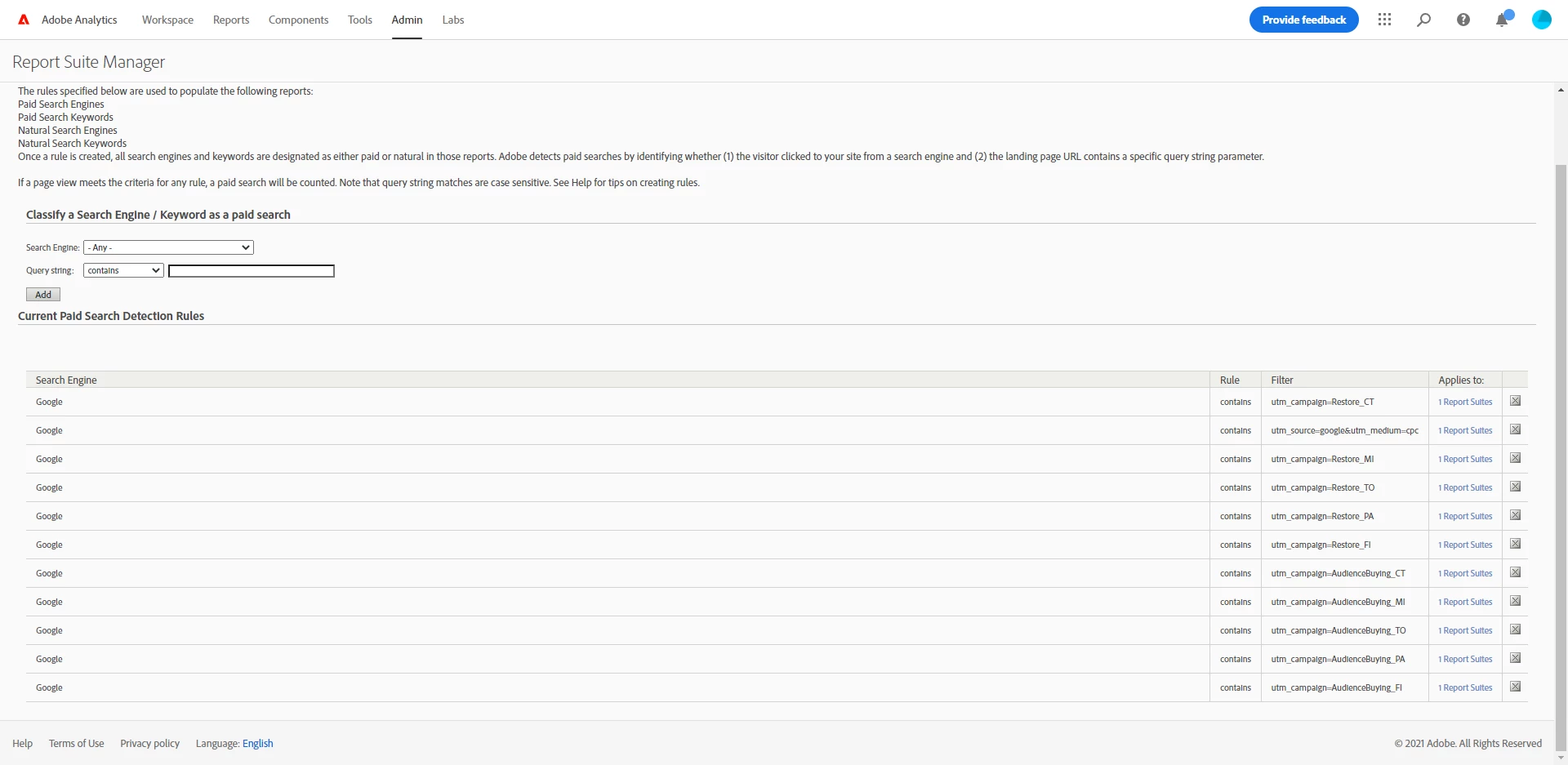The height and width of the screenshot is (765, 1568).
Task: Open the Query string contains dropdown
Action: point(123,270)
